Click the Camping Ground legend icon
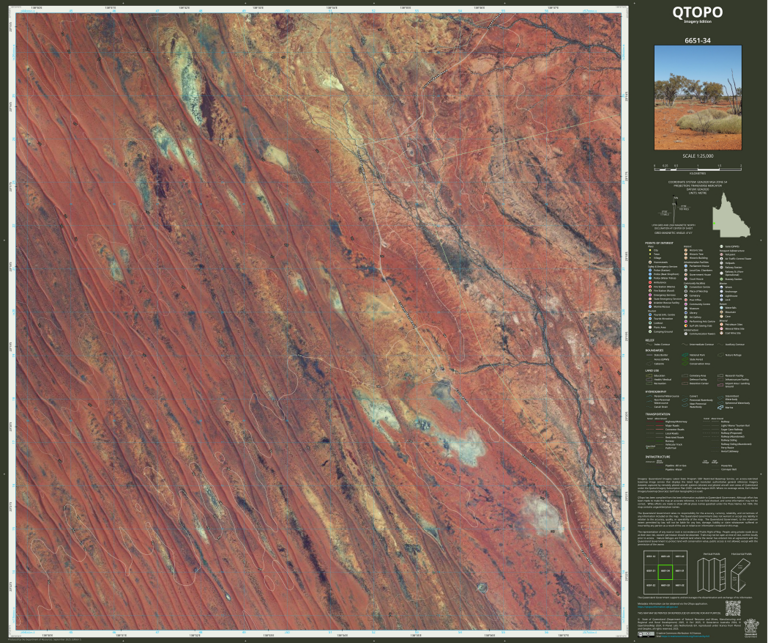Image resolution: width=768 pixels, height=643 pixels. (650, 332)
